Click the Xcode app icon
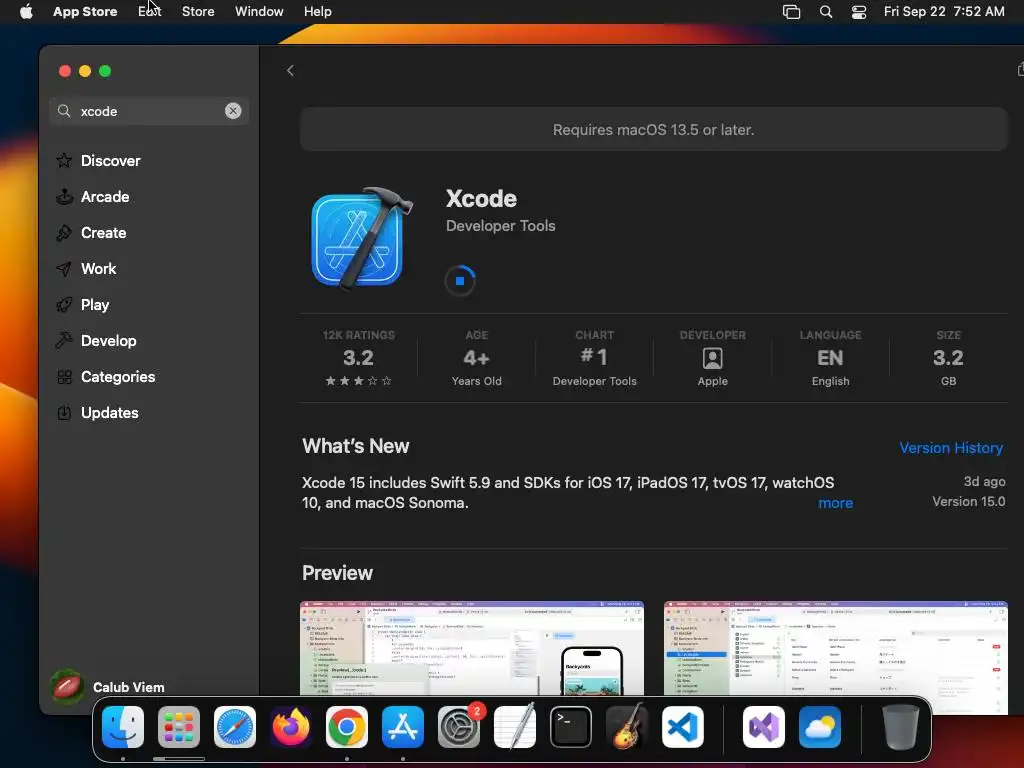Viewport: 1024px width, 768px height. (x=361, y=239)
